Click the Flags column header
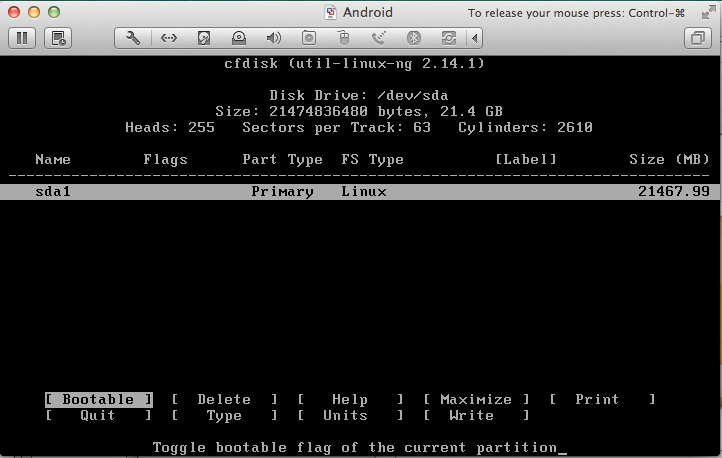722x458 pixels. click(x=165, y=160)
